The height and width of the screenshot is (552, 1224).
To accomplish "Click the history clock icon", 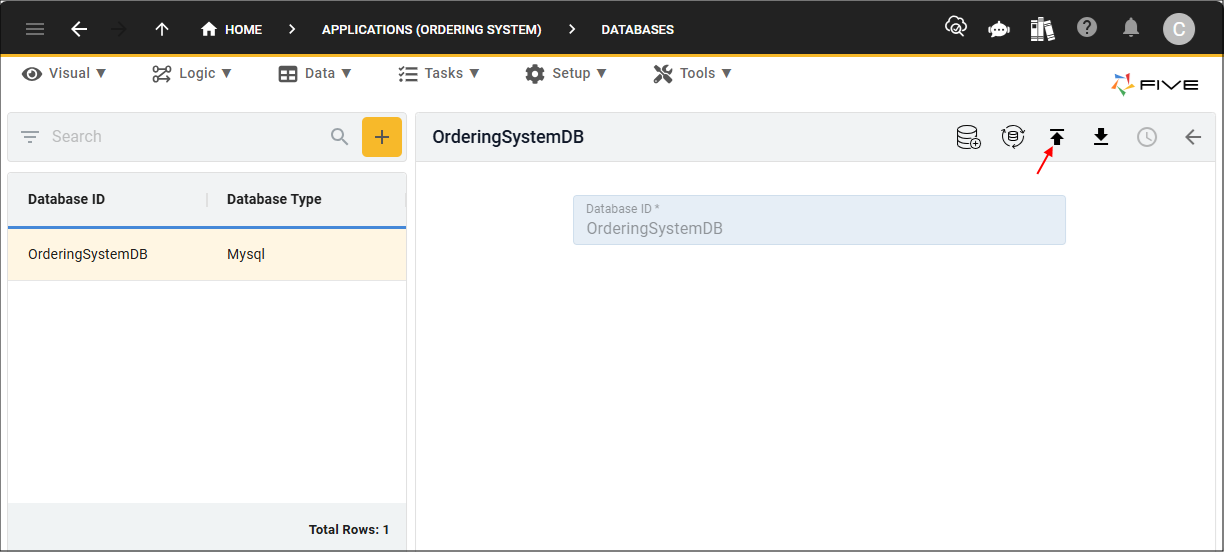I will (x=1146, y=137).
